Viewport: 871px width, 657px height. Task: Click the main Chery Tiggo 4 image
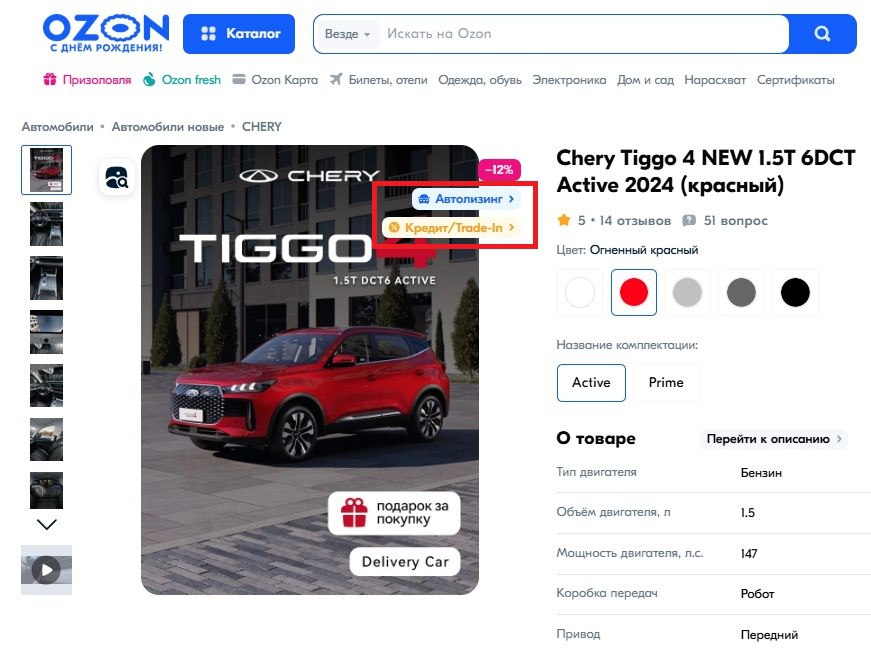point(310,370)
